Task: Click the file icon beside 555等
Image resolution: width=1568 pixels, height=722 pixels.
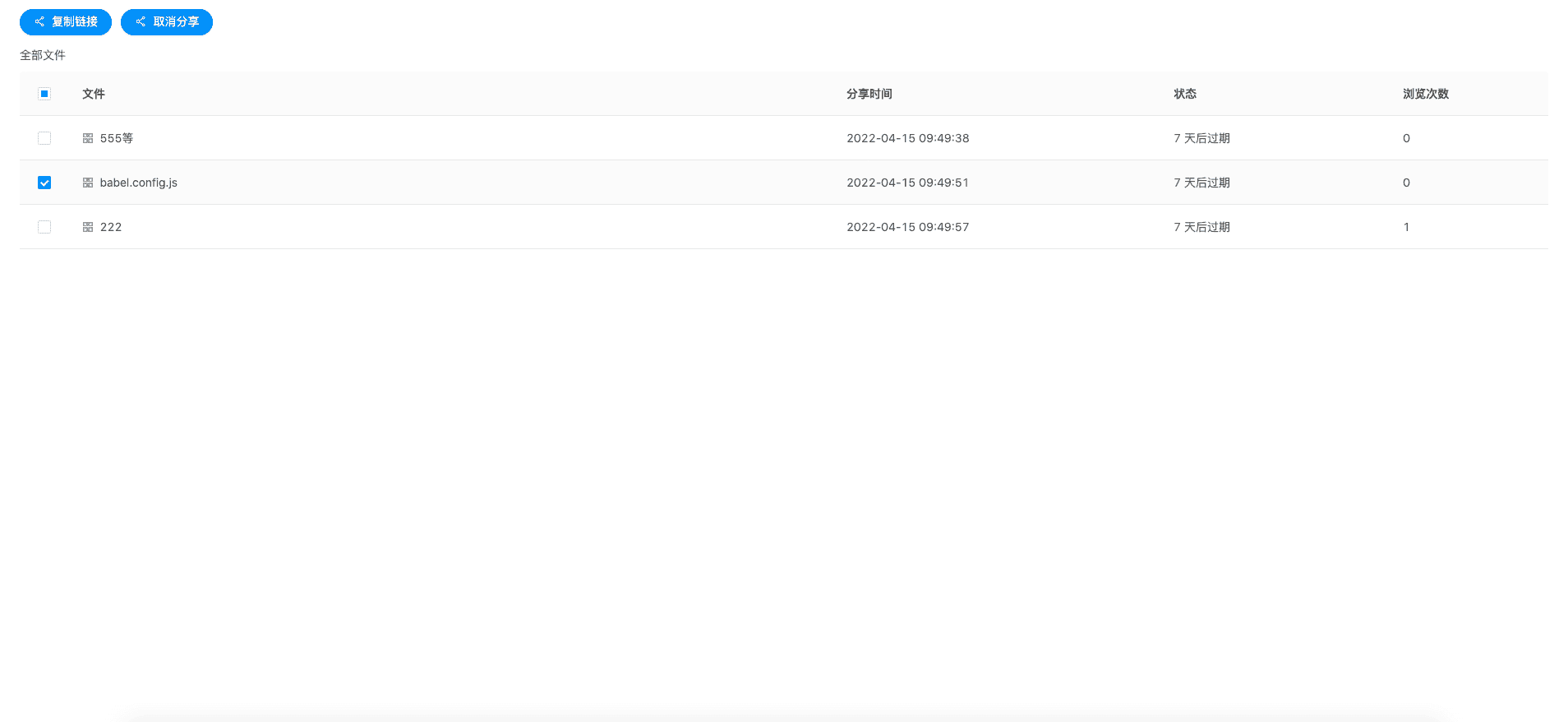Action: point(88,138)
